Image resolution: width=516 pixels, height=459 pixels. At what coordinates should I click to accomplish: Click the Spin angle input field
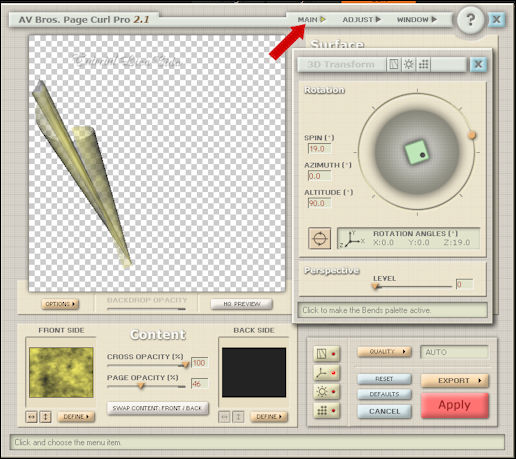click(x=319, y=149)
